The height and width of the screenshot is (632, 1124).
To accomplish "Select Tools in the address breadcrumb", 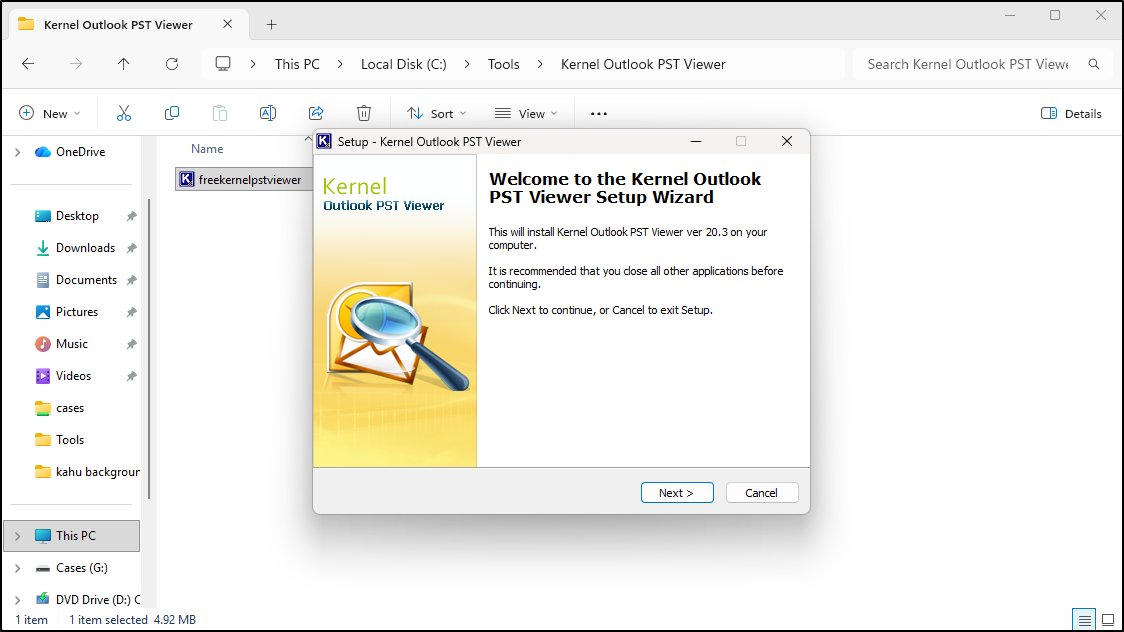I will [503, 64].
